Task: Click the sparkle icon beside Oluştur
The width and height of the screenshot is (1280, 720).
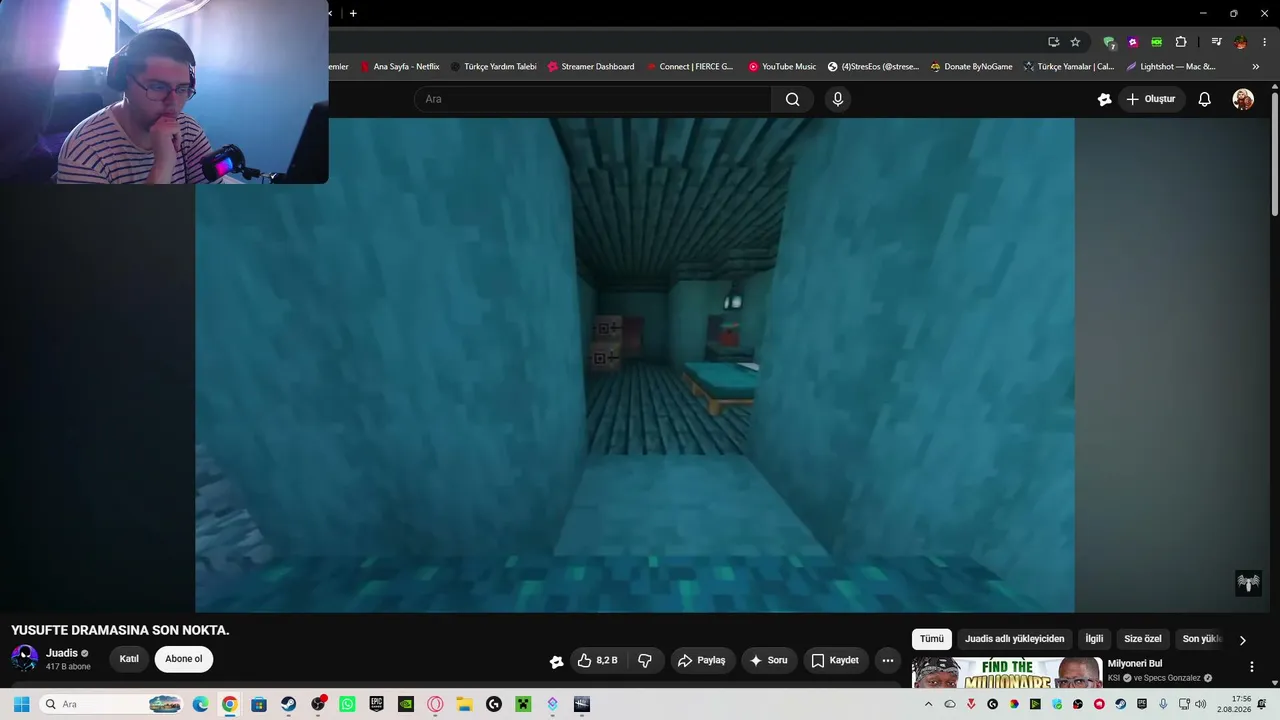Action: (1104, 99)
